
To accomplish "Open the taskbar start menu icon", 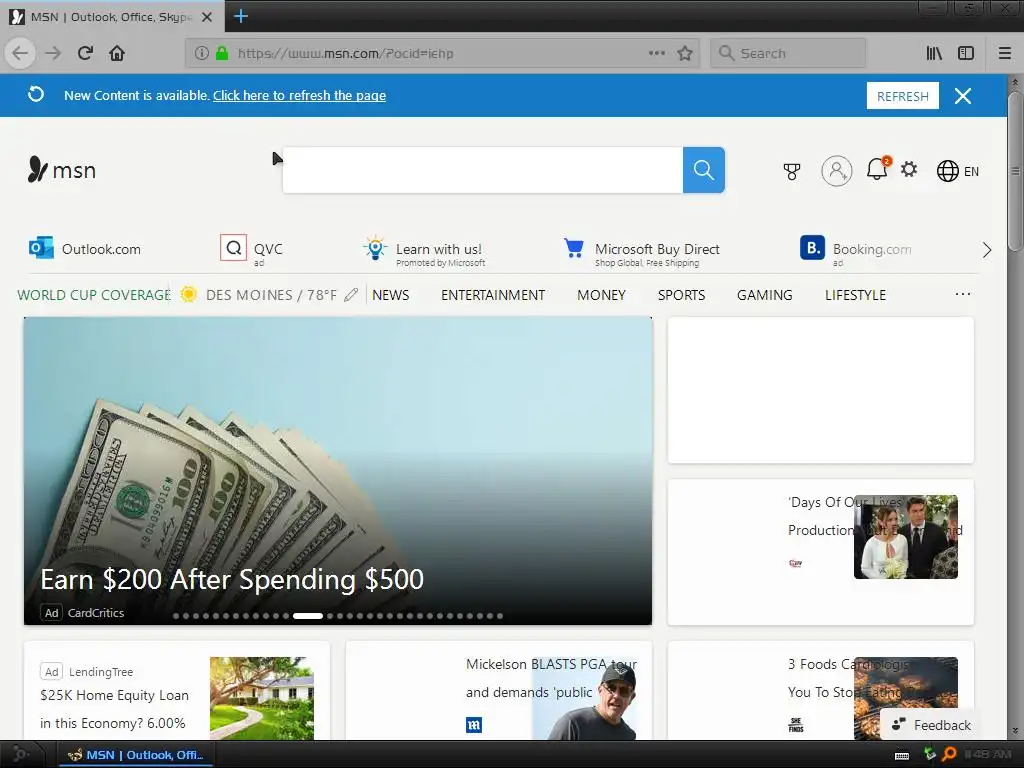I will point(20,755).
